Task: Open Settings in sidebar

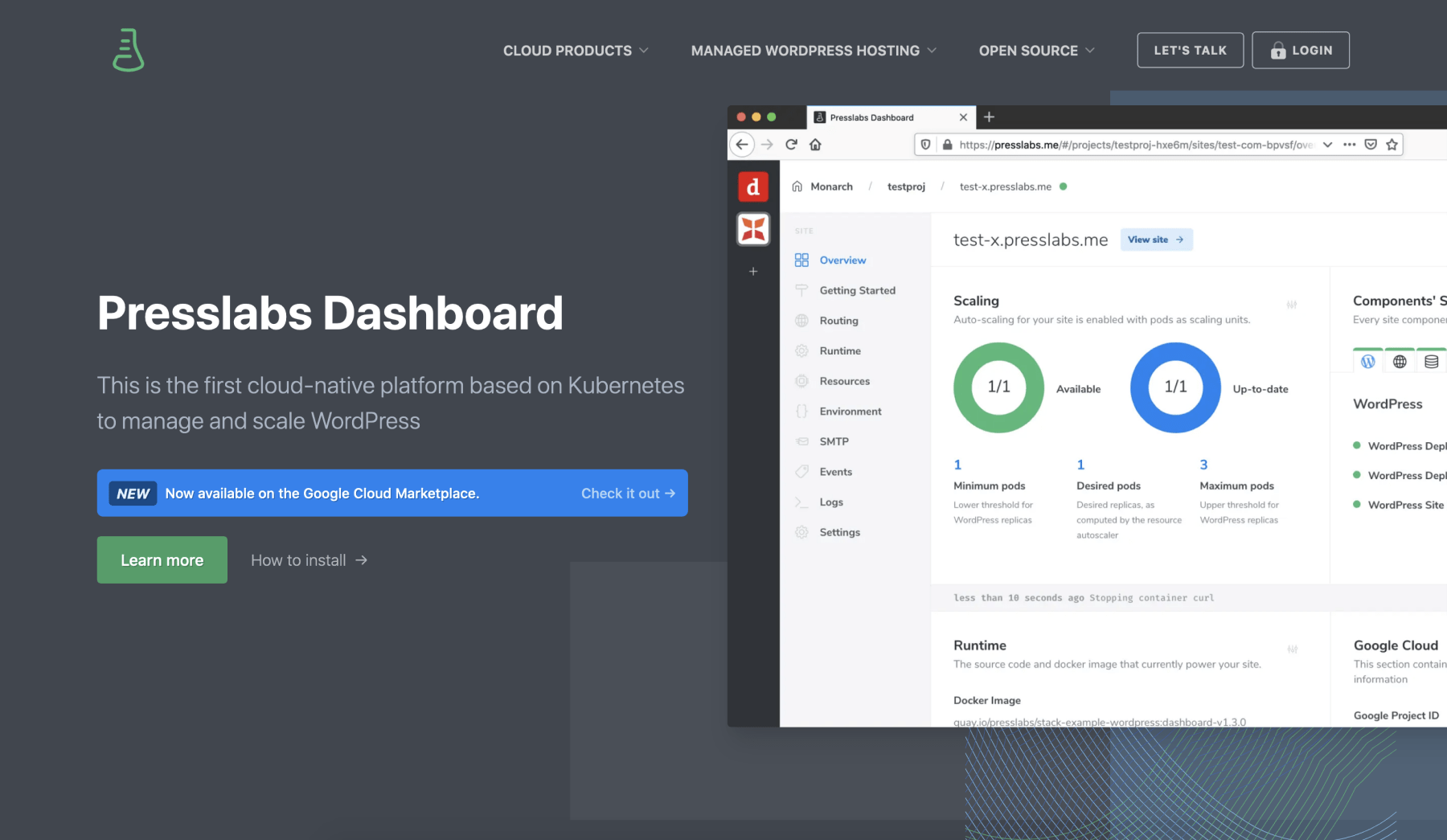Action: [839, 532]
